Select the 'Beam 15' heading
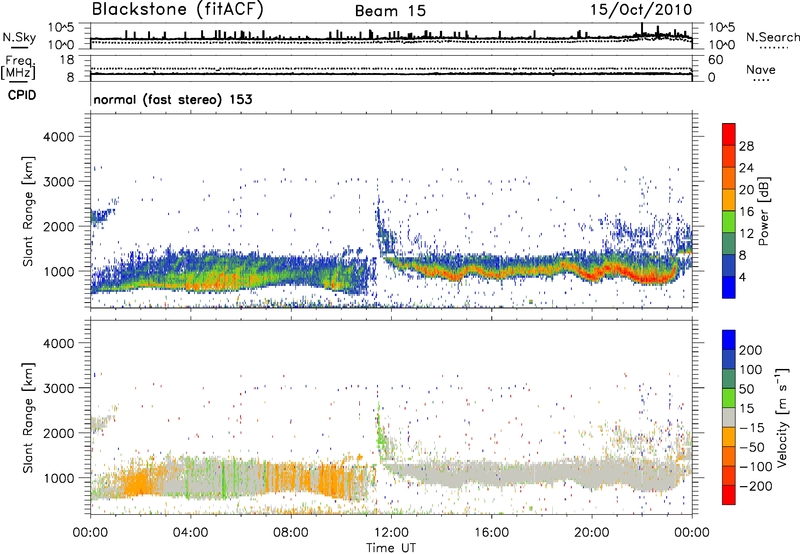The width and height of the screenshot is (800, 554). pos(390,11)
